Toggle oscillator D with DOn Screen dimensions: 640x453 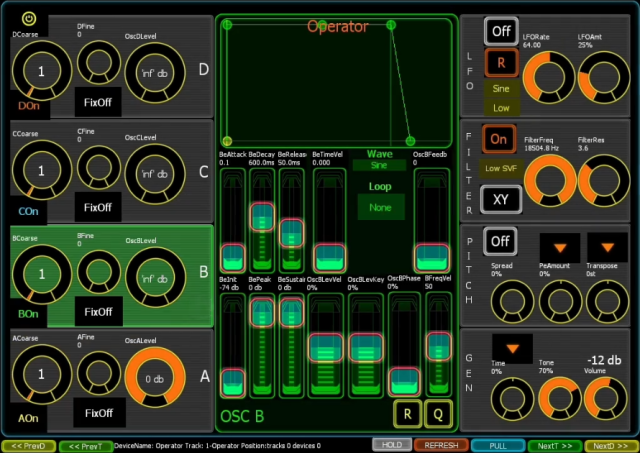[29, 106]
